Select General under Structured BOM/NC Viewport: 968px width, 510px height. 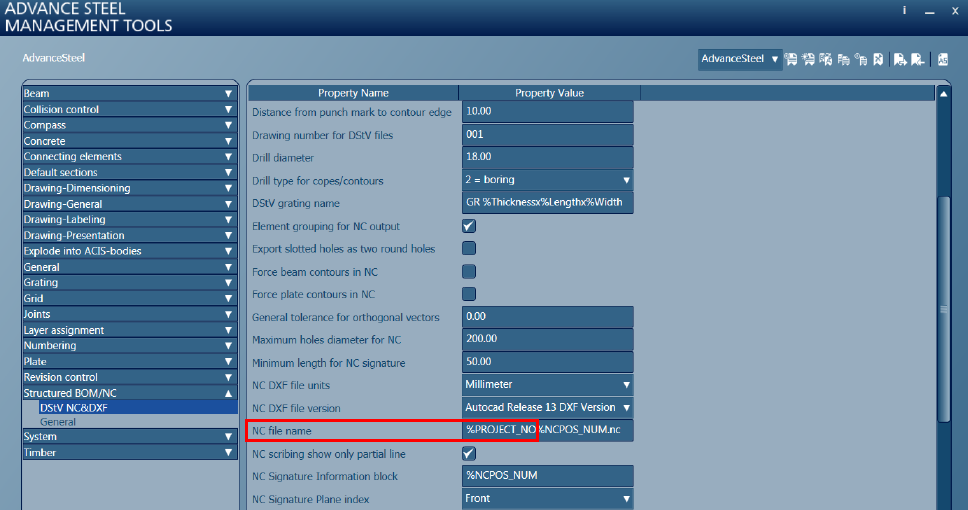58,422
